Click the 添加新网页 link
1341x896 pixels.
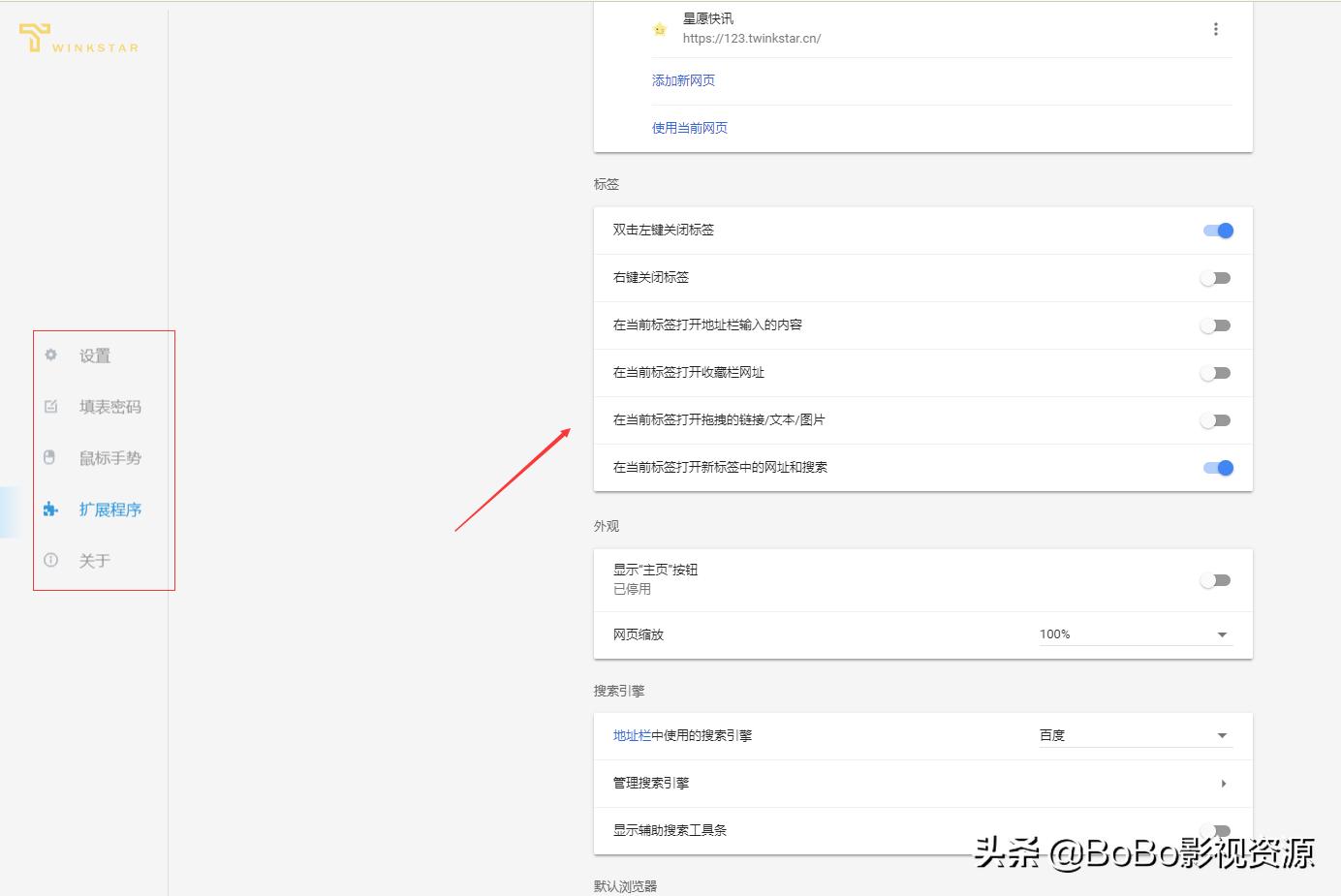[x=683, y=80]
